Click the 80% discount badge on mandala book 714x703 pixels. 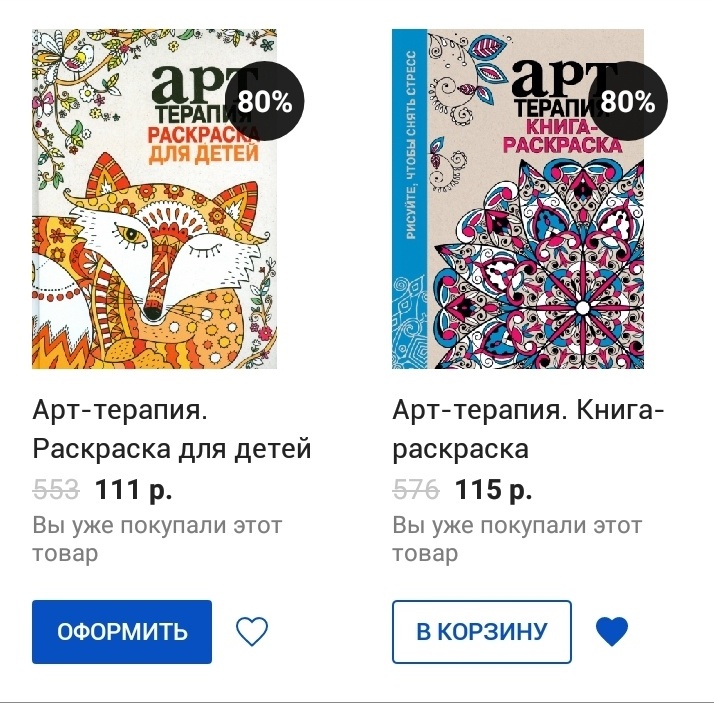pos(627,101)
